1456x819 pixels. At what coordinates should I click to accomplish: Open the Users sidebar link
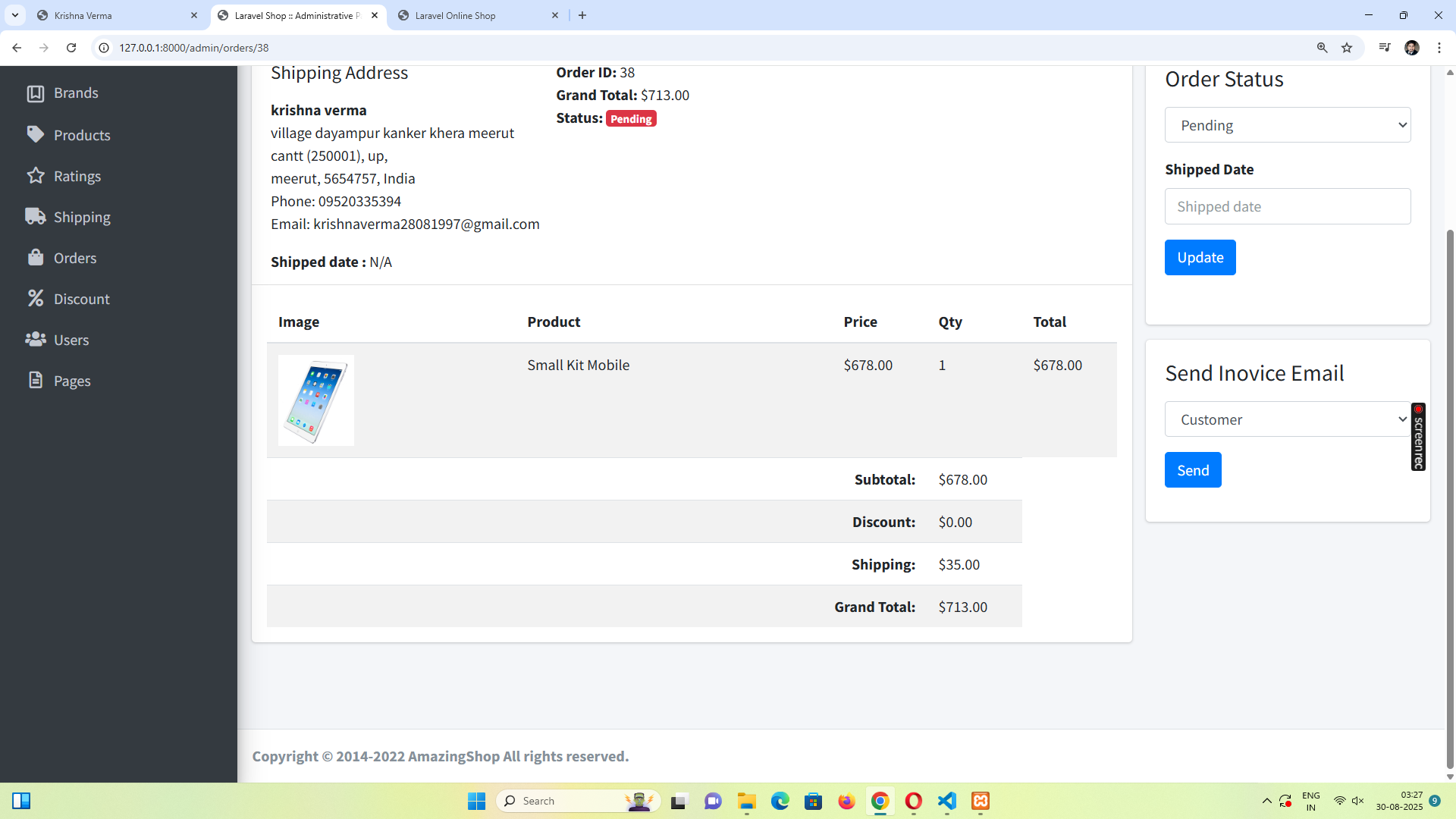(x=71, y=340)
